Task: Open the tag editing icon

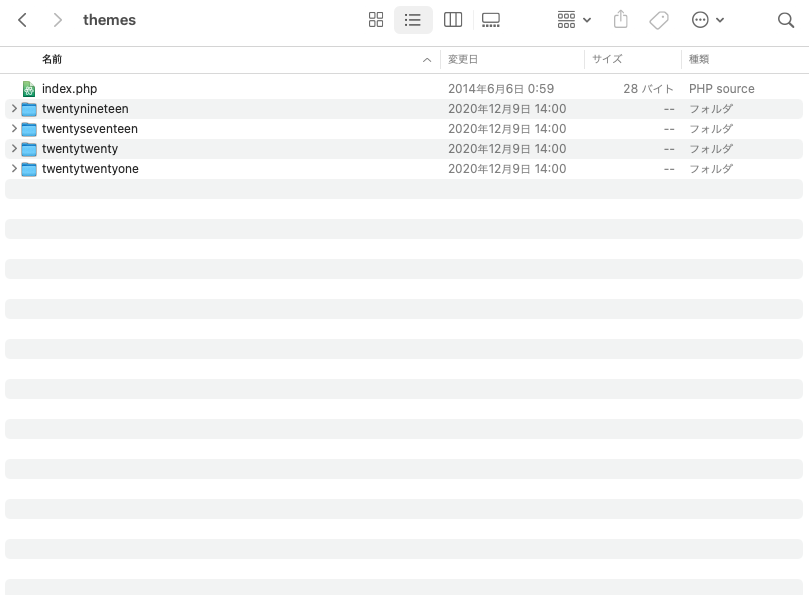Action: tap(659, 20)
